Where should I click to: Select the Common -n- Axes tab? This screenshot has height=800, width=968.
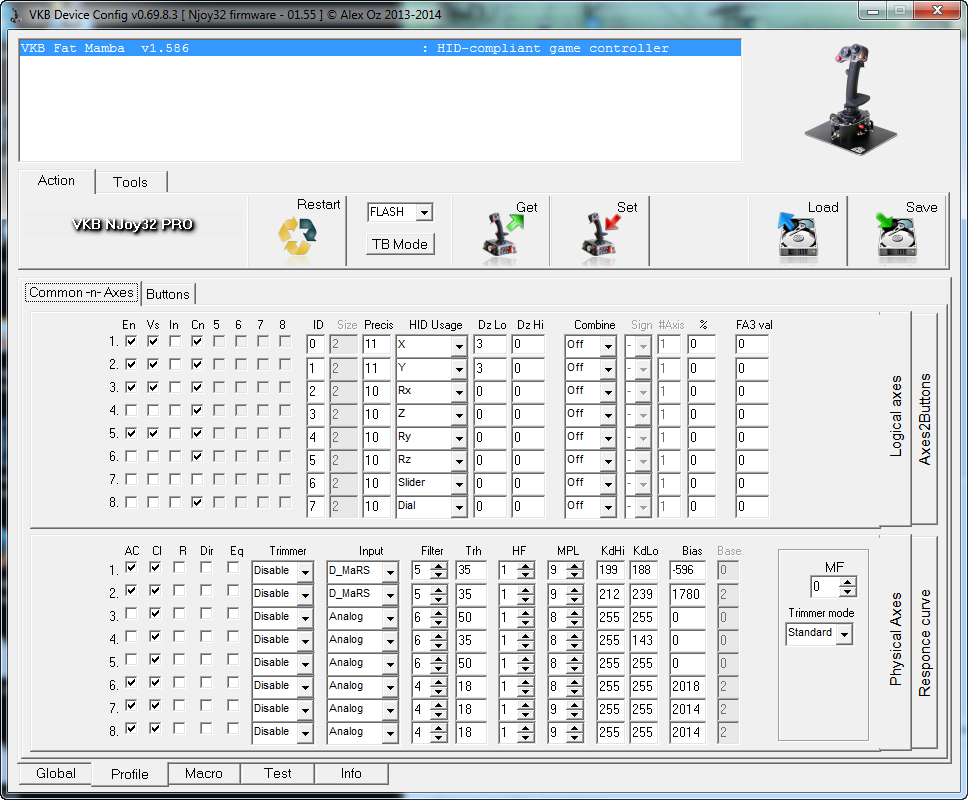click(81, 293)
